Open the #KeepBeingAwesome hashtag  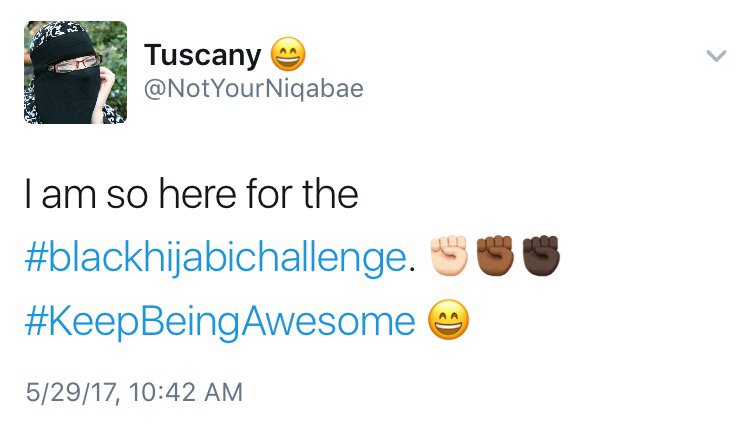click(x=219, y=321)
